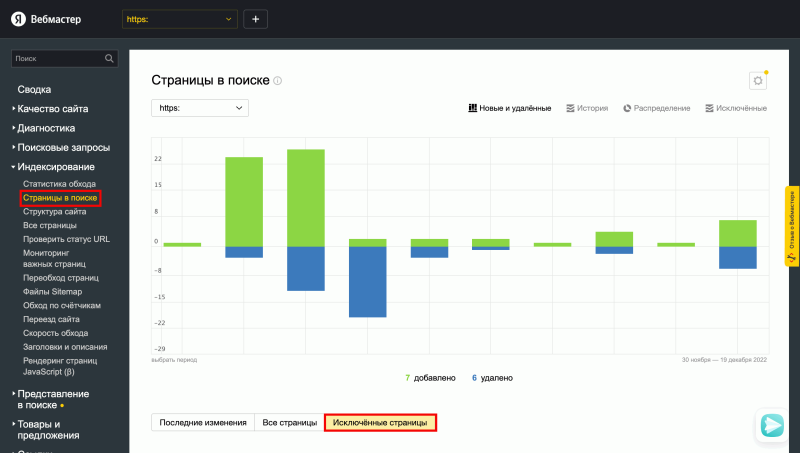Click the settings gear icon near chart
The width and height of the screenshot is (800, 453).
click(757, 81)
